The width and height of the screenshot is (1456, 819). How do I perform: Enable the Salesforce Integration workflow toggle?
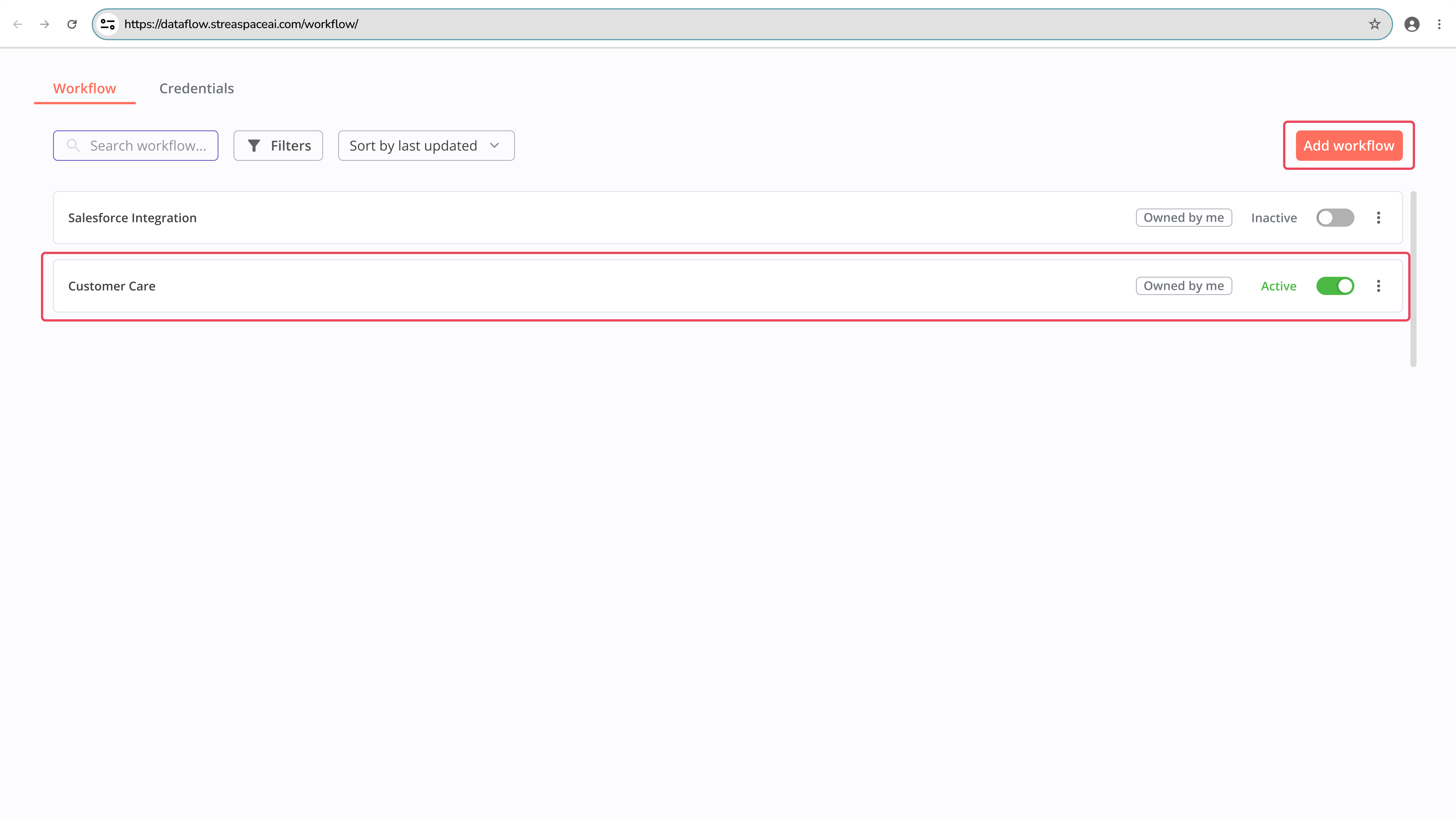[1335, 218]
